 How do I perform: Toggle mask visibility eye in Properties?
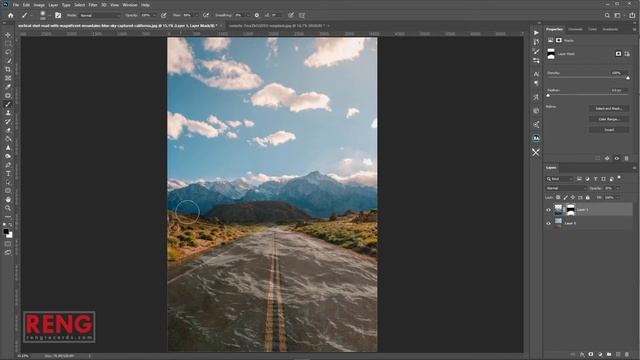pos(617,158)
